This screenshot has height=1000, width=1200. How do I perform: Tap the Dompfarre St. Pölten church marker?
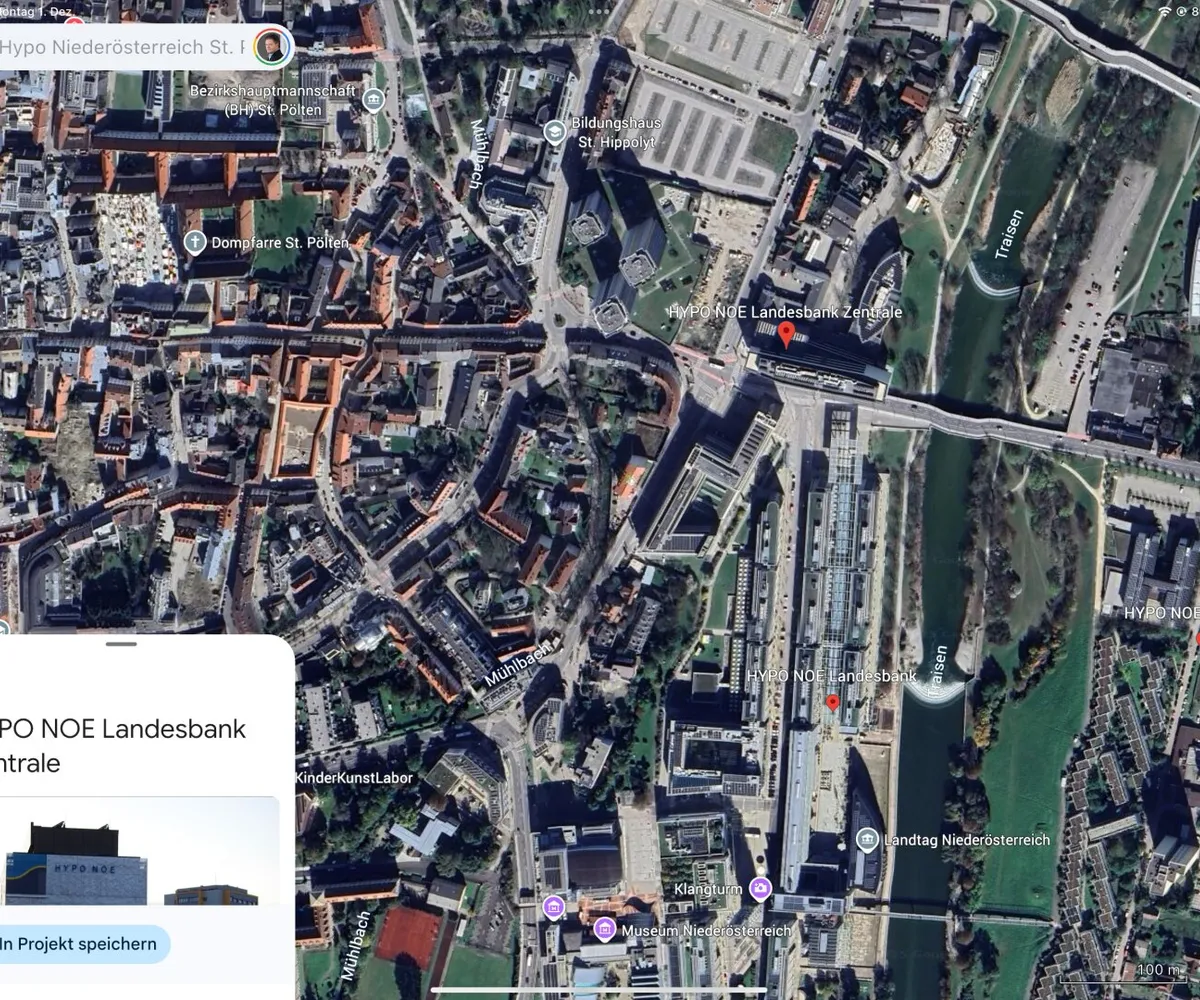195,242
